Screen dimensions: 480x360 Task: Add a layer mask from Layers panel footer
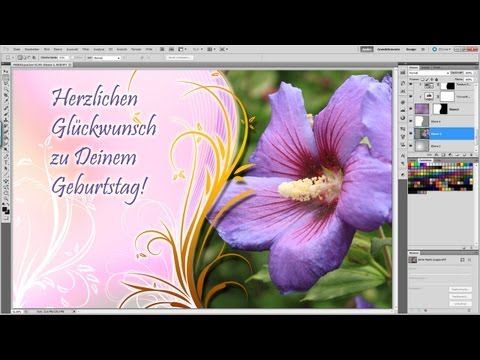443,155
